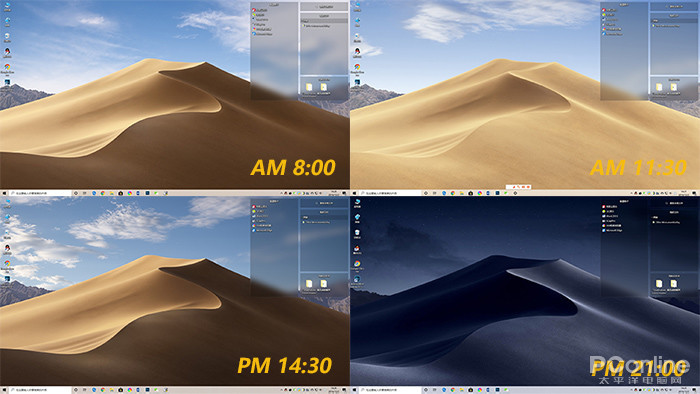Click the camera icon in AM 11:30 screenshot's taskbar
Screen dimensions: 700x394
(x=471, y=193)
